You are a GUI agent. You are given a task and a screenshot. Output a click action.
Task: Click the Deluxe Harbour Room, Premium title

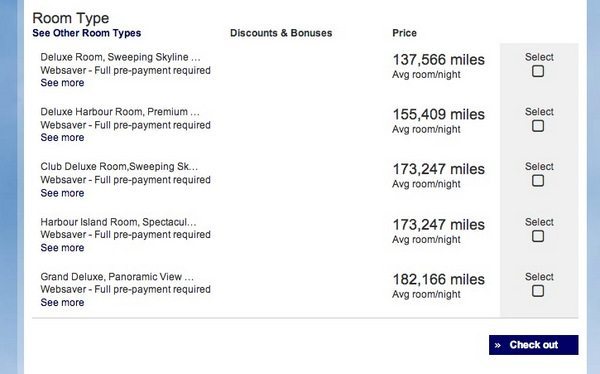[x=120, y=112]
